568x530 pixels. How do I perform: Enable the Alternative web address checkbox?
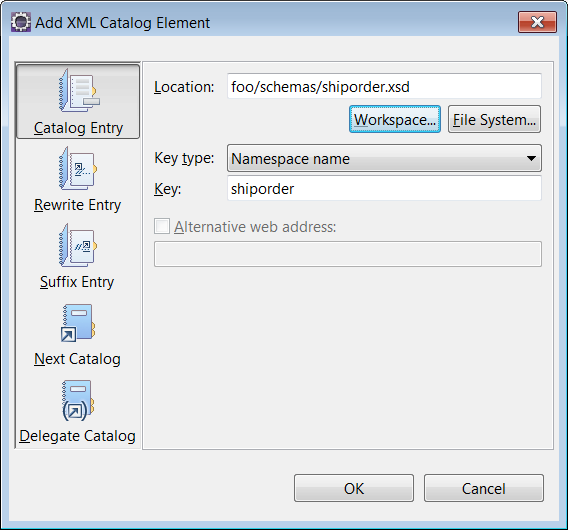[162, 226]
